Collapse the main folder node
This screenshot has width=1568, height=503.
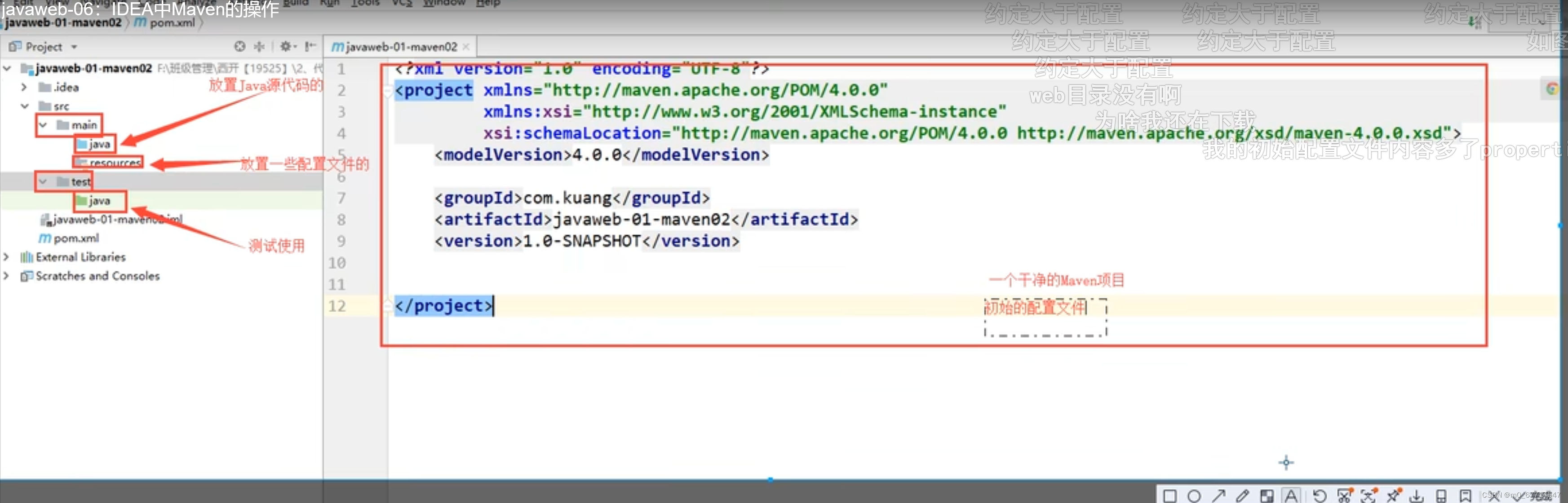43,125
